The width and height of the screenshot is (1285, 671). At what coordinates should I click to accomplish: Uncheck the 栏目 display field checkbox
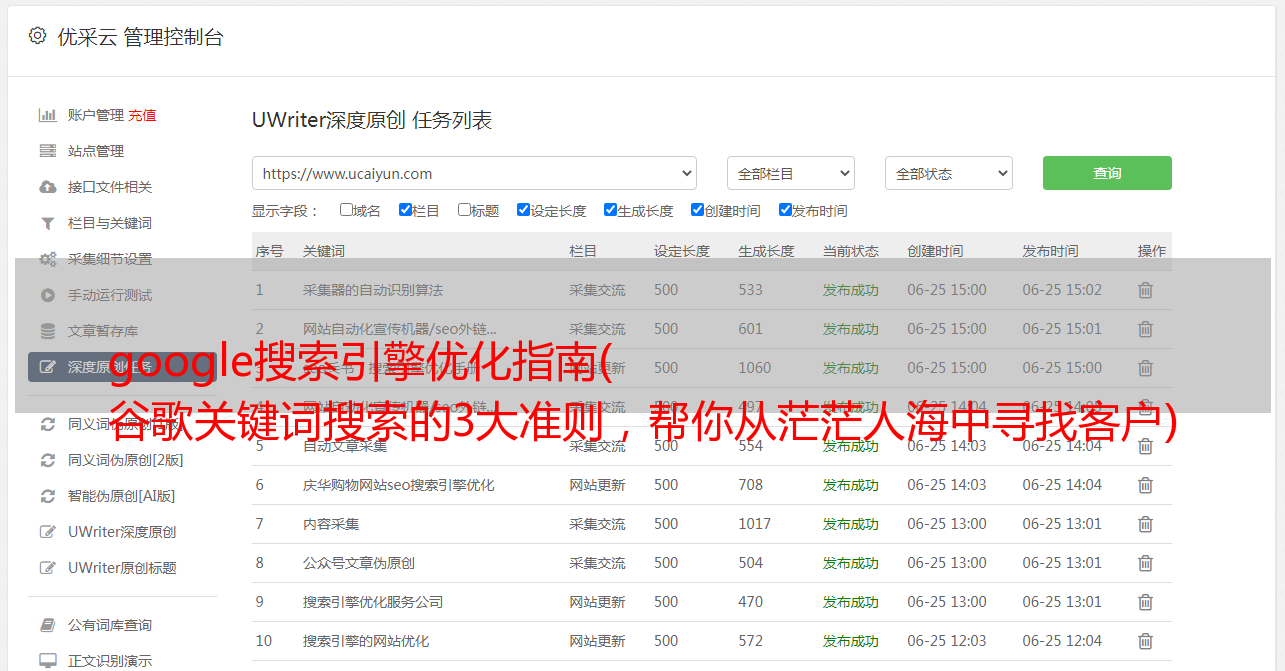pos(405,210)
